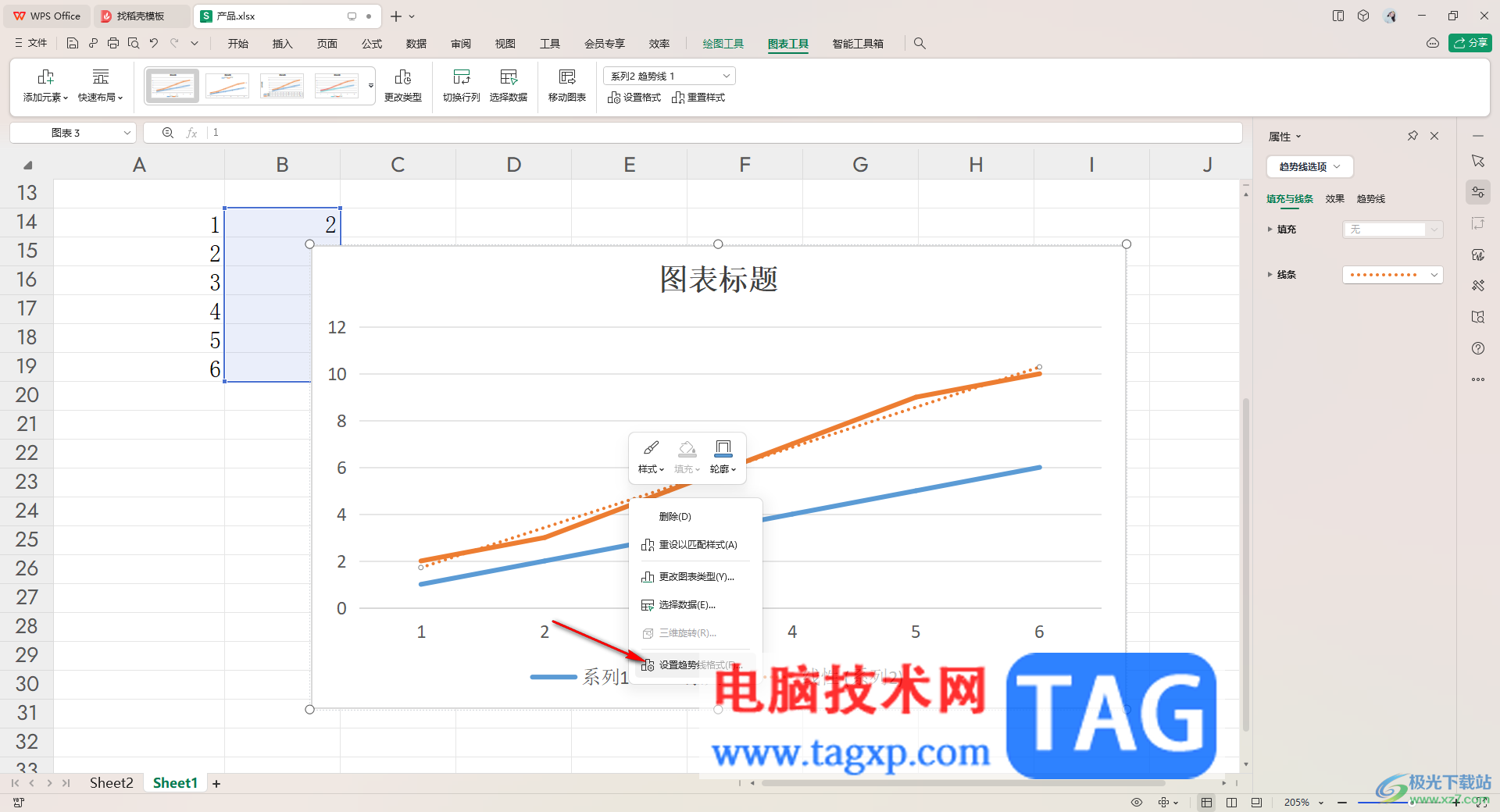Click Switch Row/Column (切换行列)
1500x812 pixels.
[461, 85]
